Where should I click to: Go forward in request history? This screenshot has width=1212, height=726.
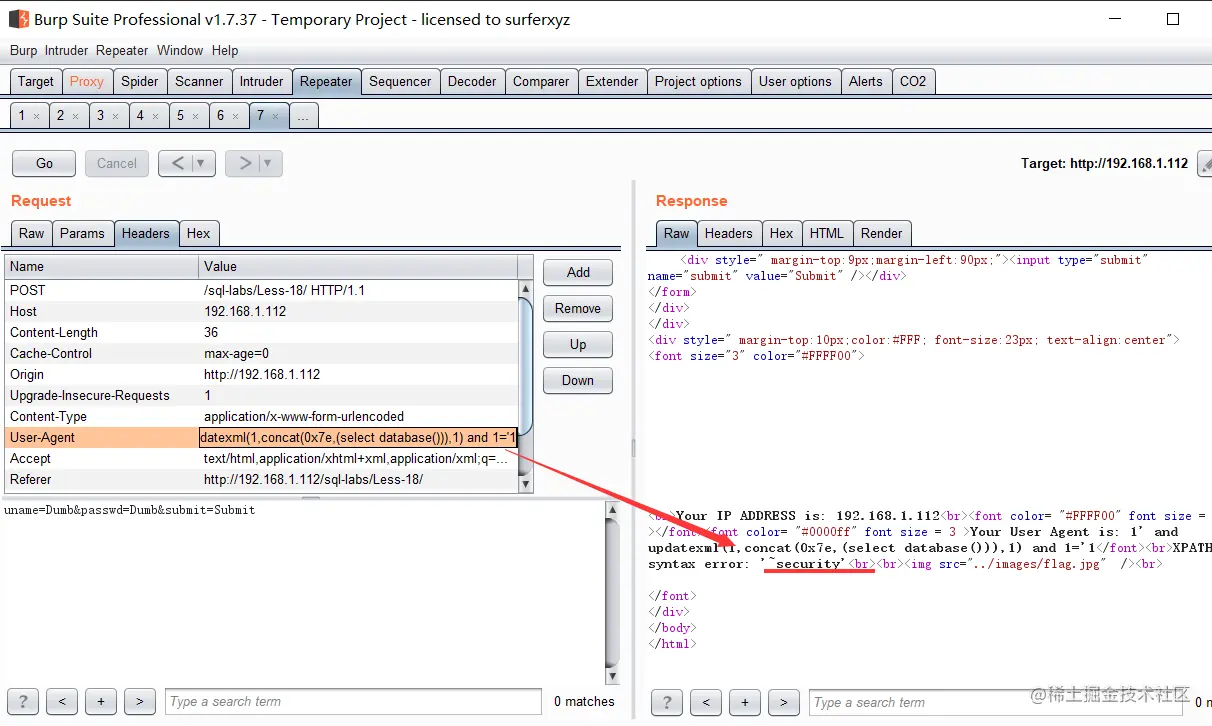click(x=243, y=163)
